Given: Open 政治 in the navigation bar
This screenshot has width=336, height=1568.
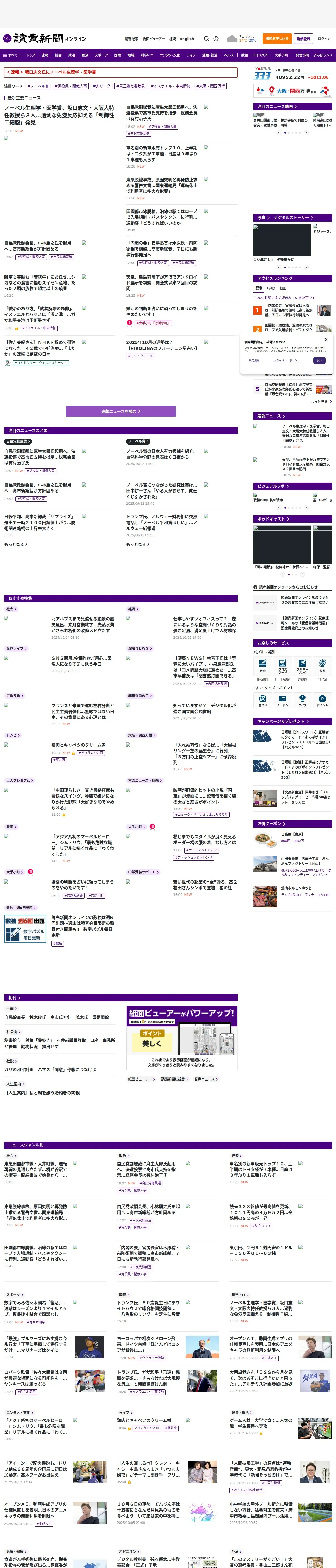Looking at the screenshot, I should [x=71, y=55].
